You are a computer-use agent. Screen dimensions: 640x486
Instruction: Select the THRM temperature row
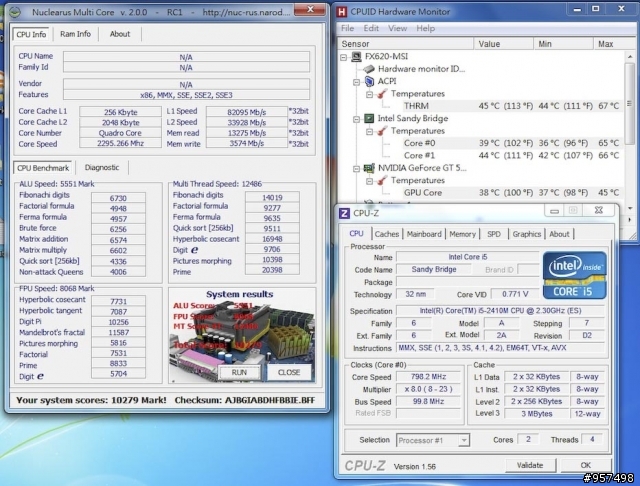tap(512, 106)
